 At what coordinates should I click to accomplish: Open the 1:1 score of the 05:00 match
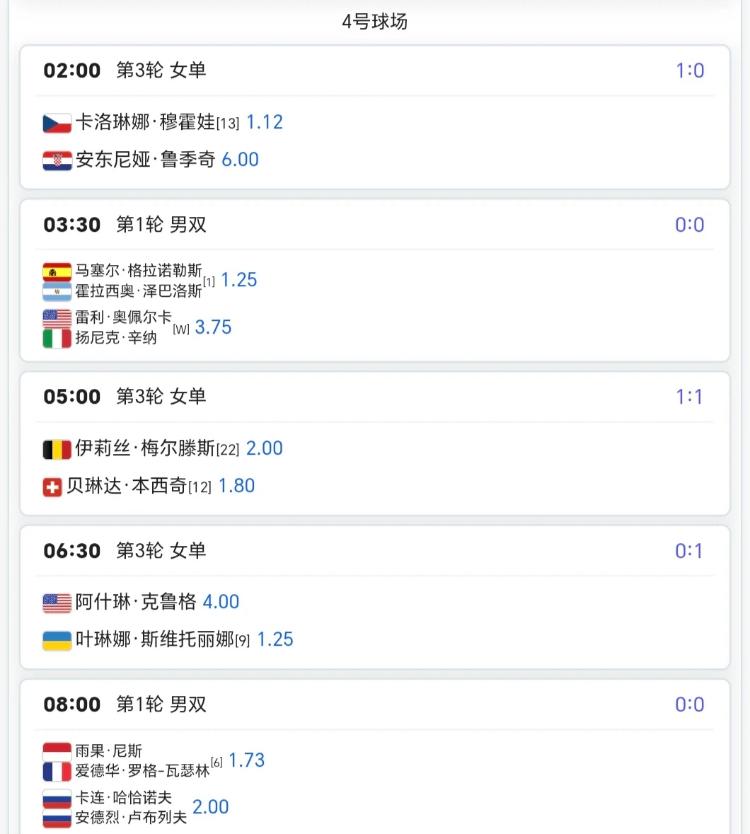tap(689, 397)
